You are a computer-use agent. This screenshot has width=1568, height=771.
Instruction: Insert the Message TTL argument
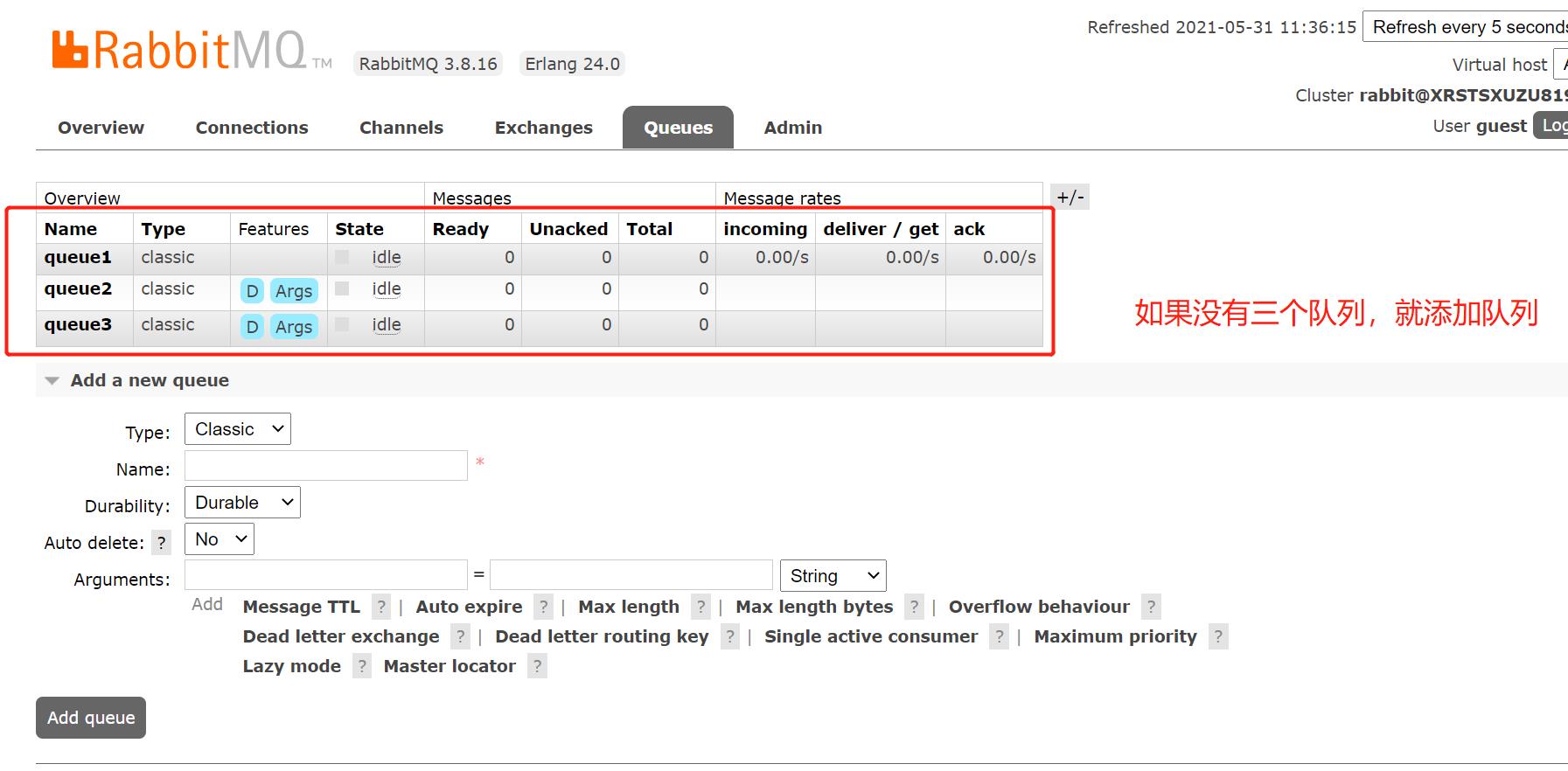pyautogui.click(x=302, y=607)
